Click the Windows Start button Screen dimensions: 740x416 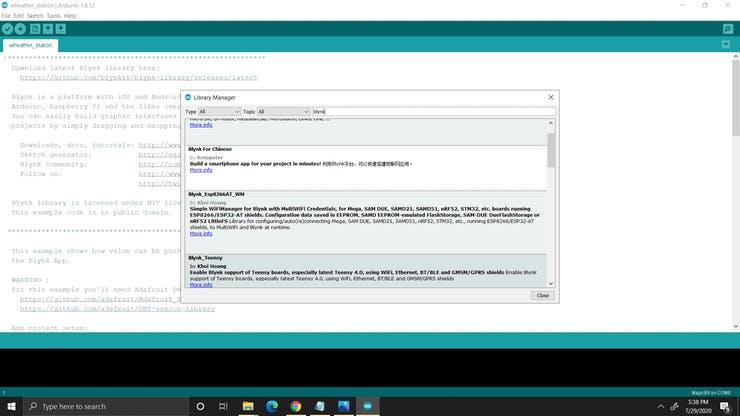tap(11, 406)
